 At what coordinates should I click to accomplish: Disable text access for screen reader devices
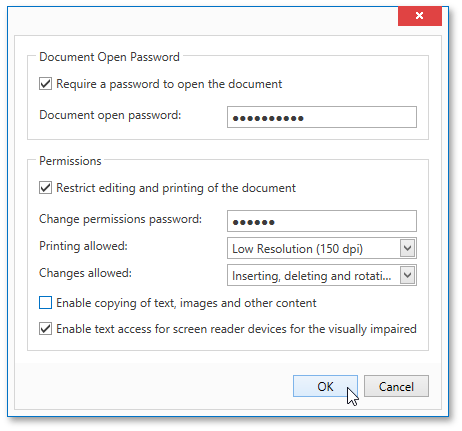click(45, 329)
